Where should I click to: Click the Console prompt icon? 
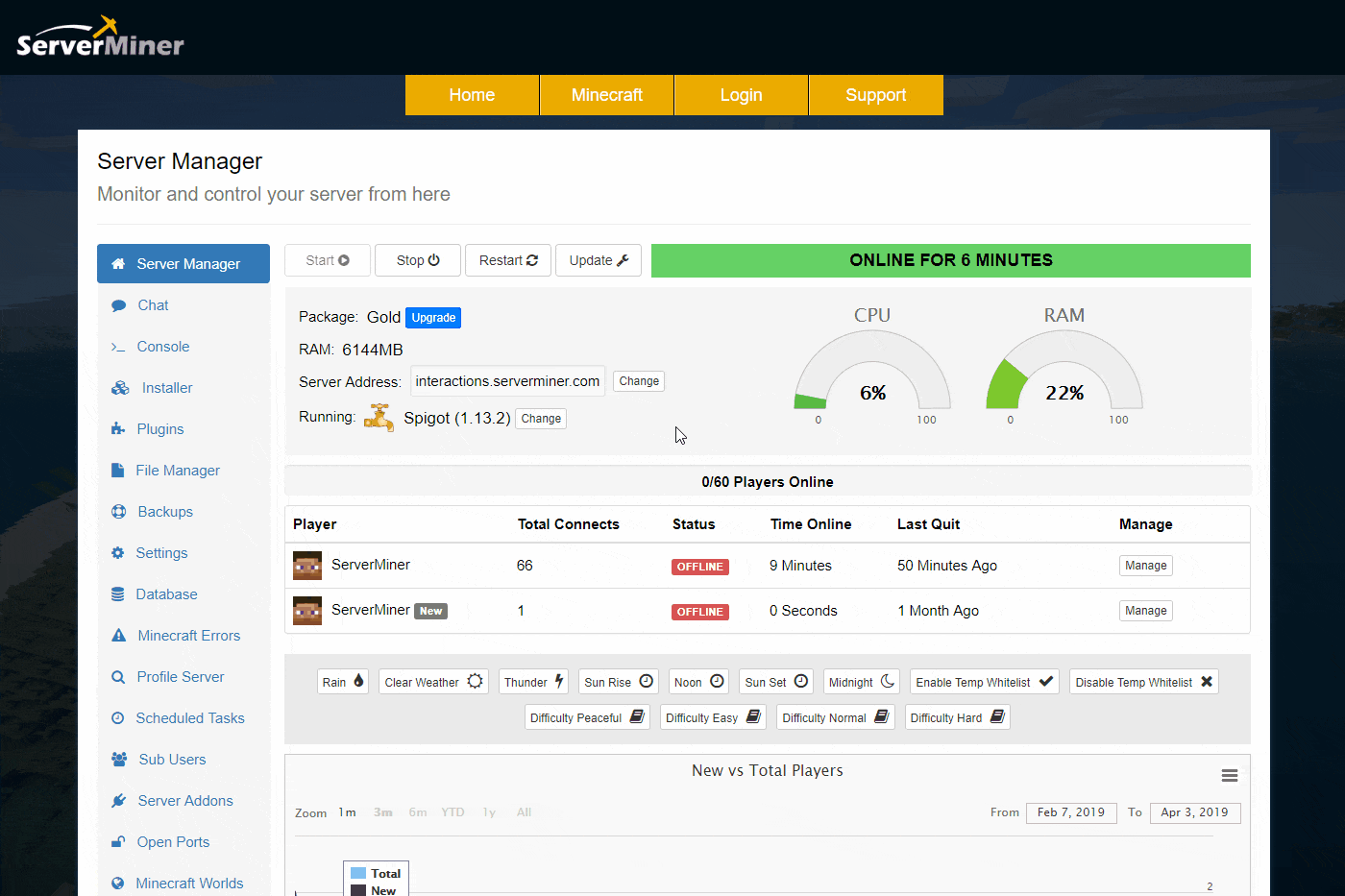click(118, 347)
